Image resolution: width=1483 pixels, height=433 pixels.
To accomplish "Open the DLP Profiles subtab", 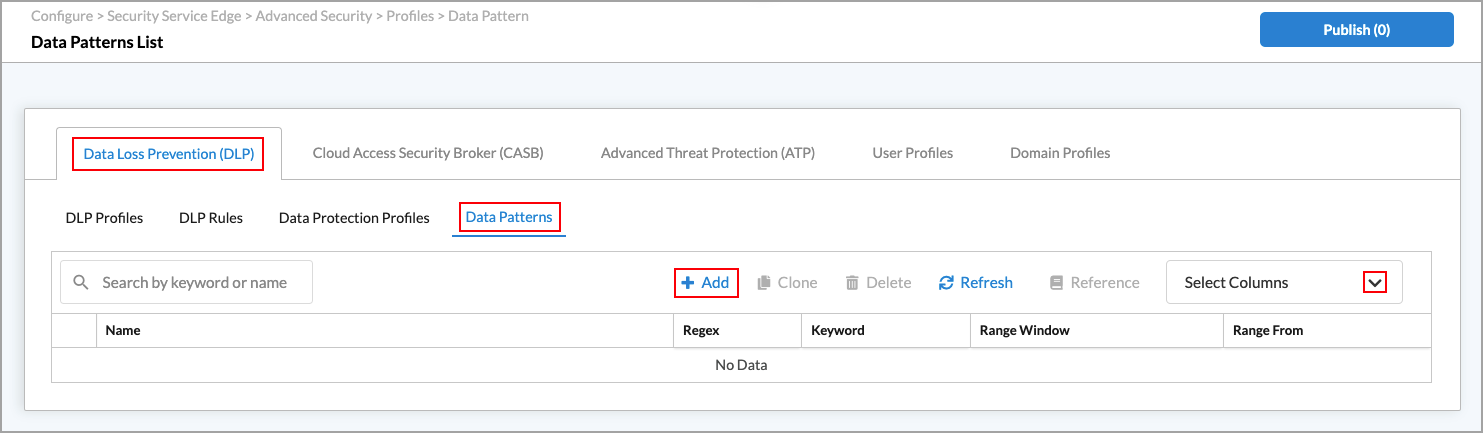I will coord(104,217).
